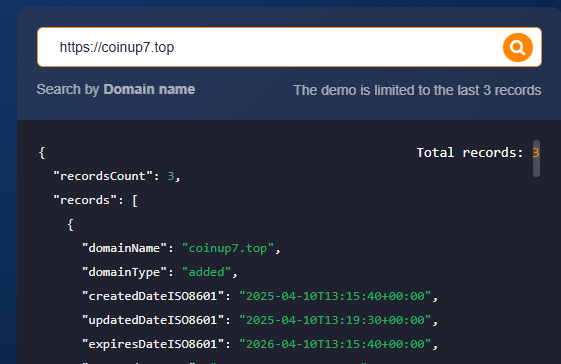Click the orange search magnifier button
Image resolution: width=561 pixels, height=364 pixels.
[x=518, y=47]
